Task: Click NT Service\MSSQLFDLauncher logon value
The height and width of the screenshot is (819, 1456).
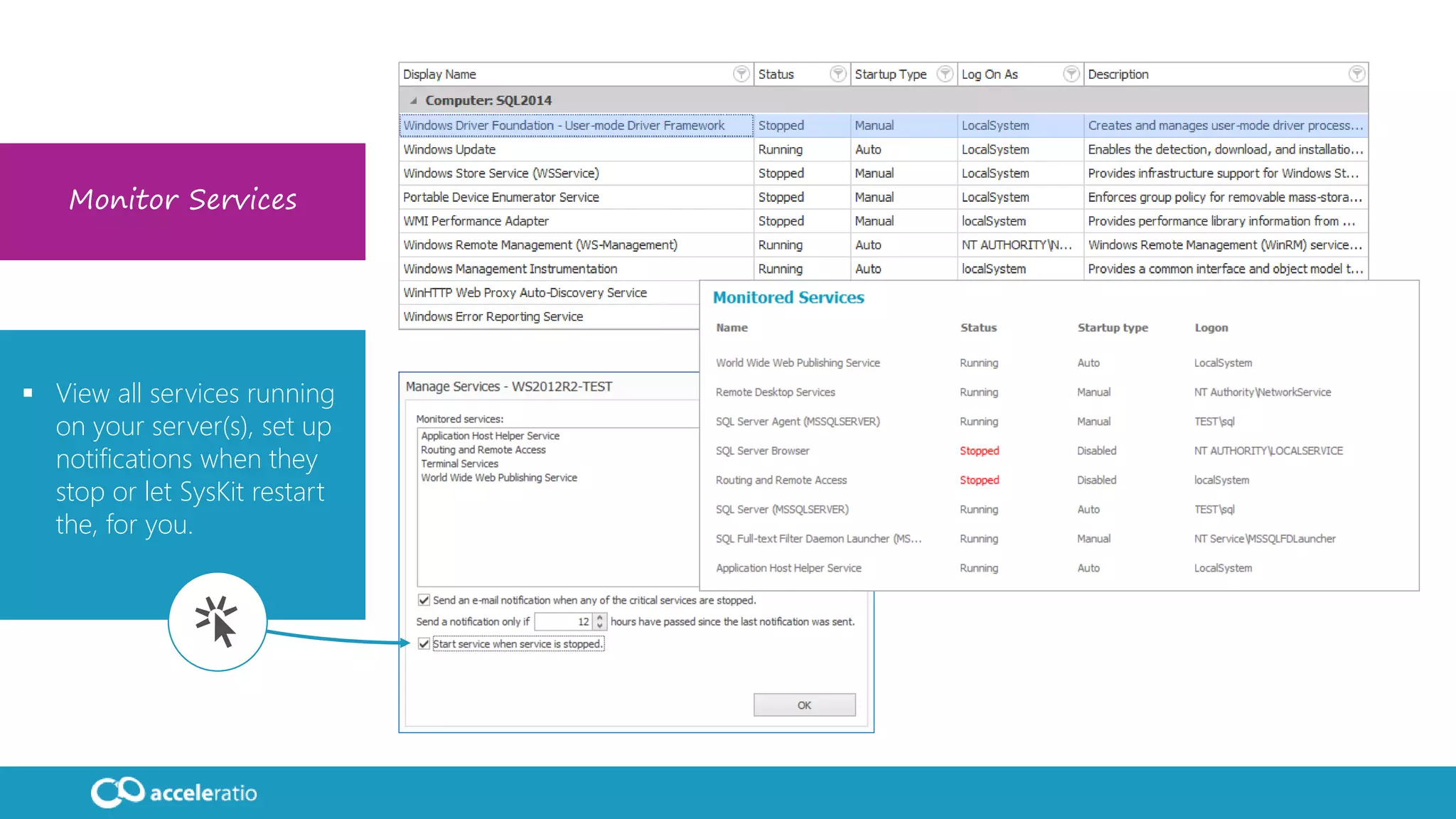Action: [x=1265, y=539]
